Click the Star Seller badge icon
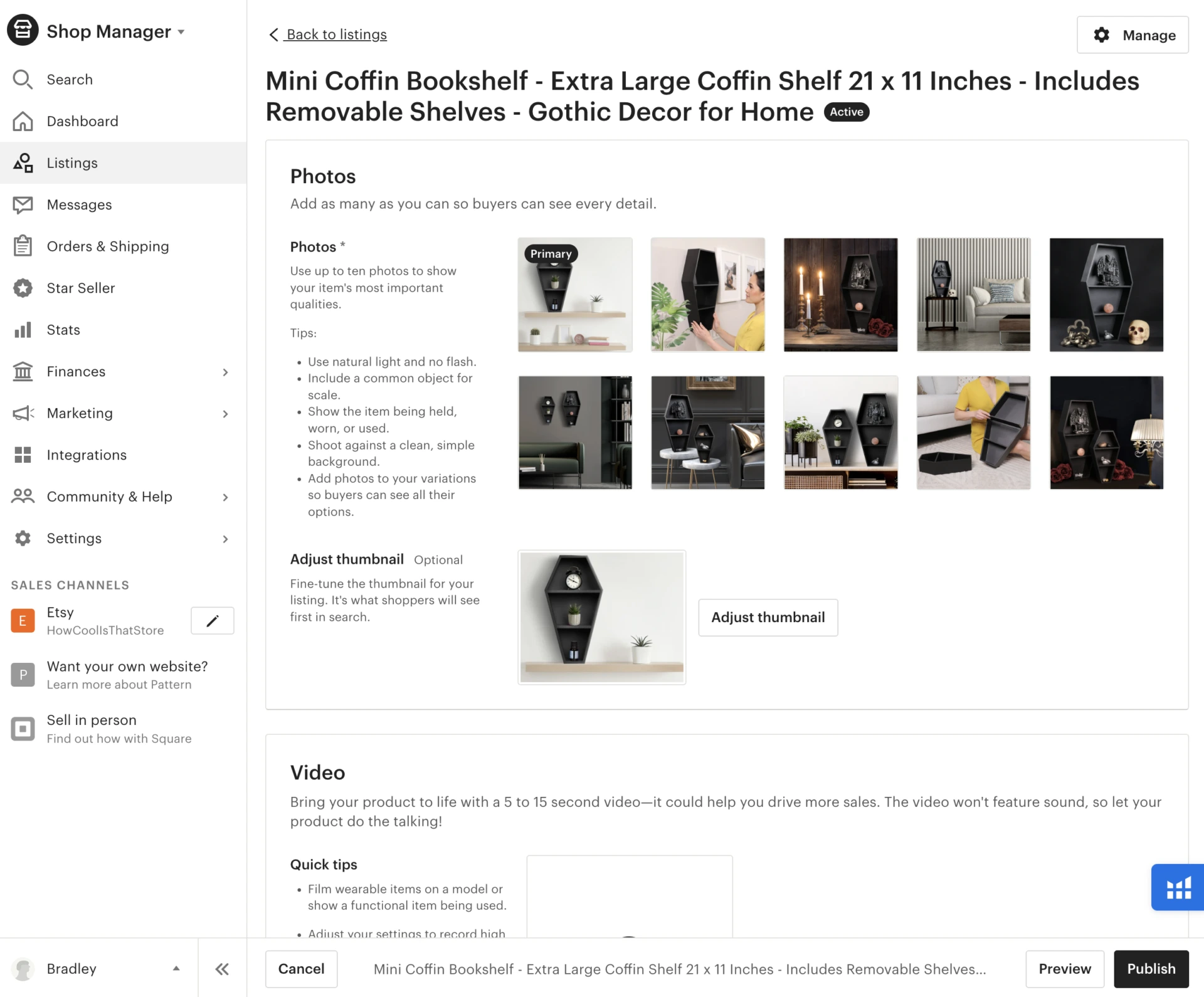1204x997 pixels. [x=23, y=288]
